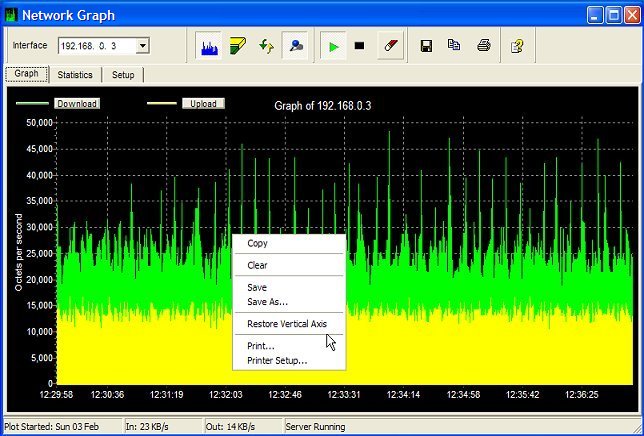This screenshot has height=436, width=644.
Task: Click the user search toolbar icon
Action: coord(296,46)
